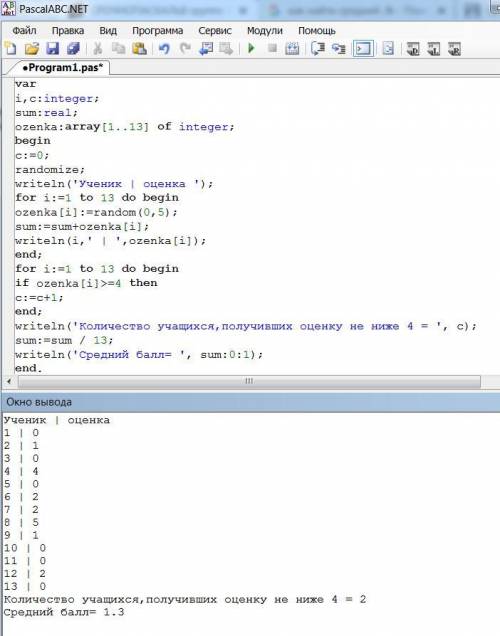
Task: Open the Сервис menu
Action: coord(215,31)
